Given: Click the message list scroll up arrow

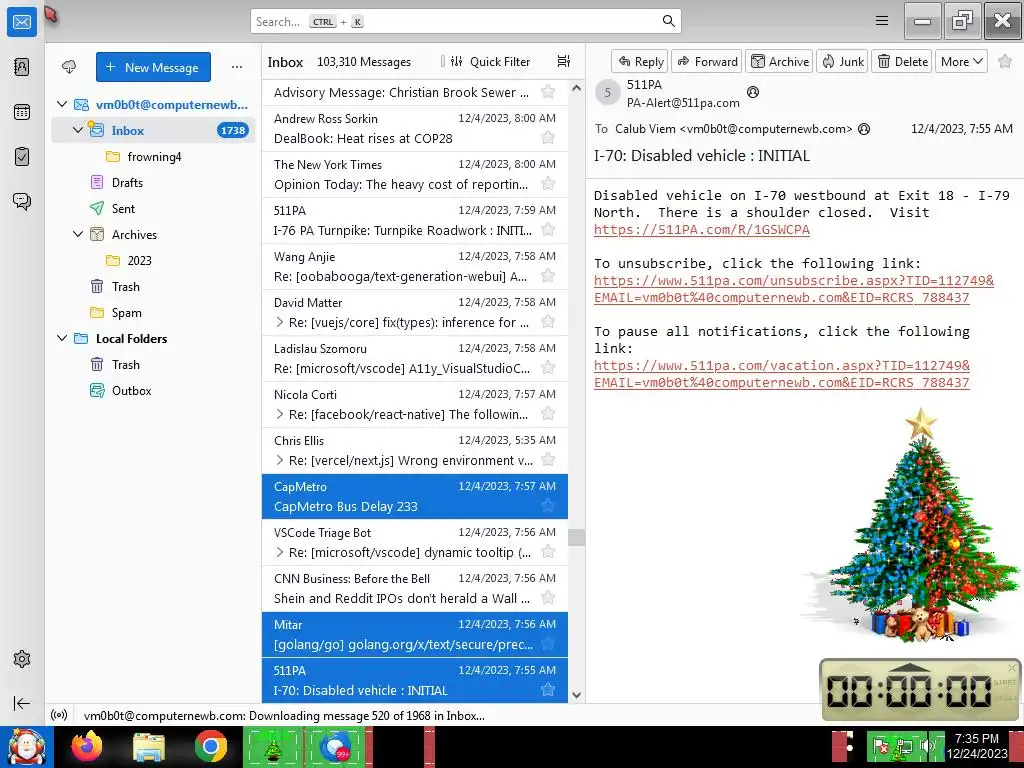Looking at the screenshot, I should pos(576,88).
